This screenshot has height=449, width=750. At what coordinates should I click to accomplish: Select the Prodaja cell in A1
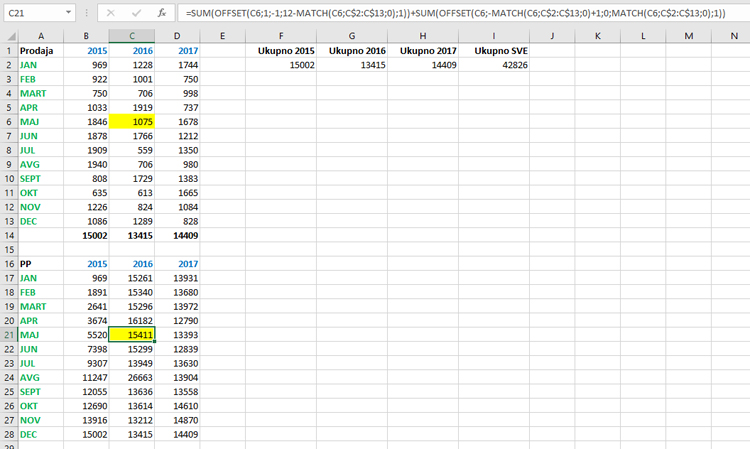coord(42,50)
